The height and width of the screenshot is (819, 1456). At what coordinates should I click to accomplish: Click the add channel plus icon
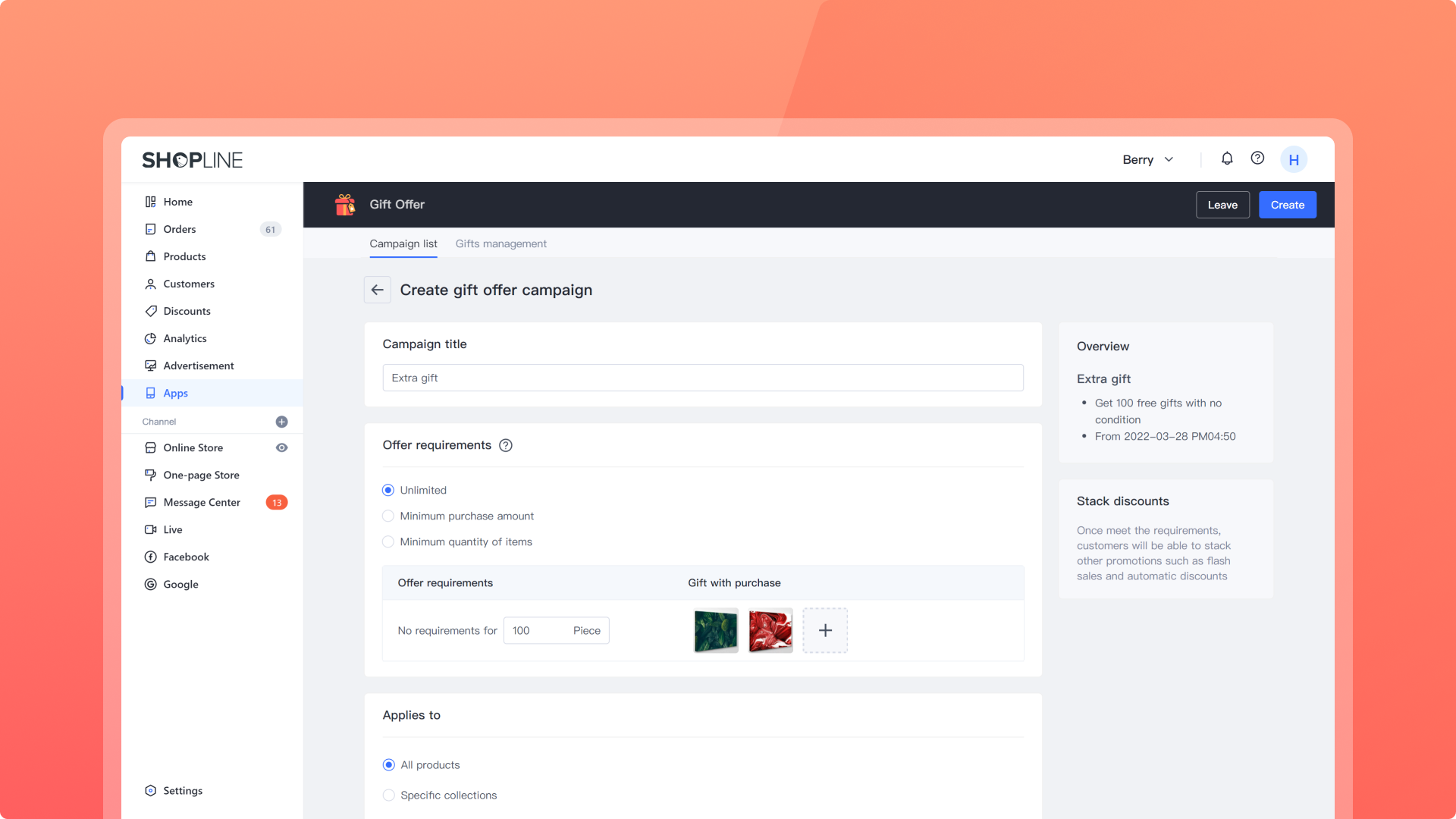point(281,422)
